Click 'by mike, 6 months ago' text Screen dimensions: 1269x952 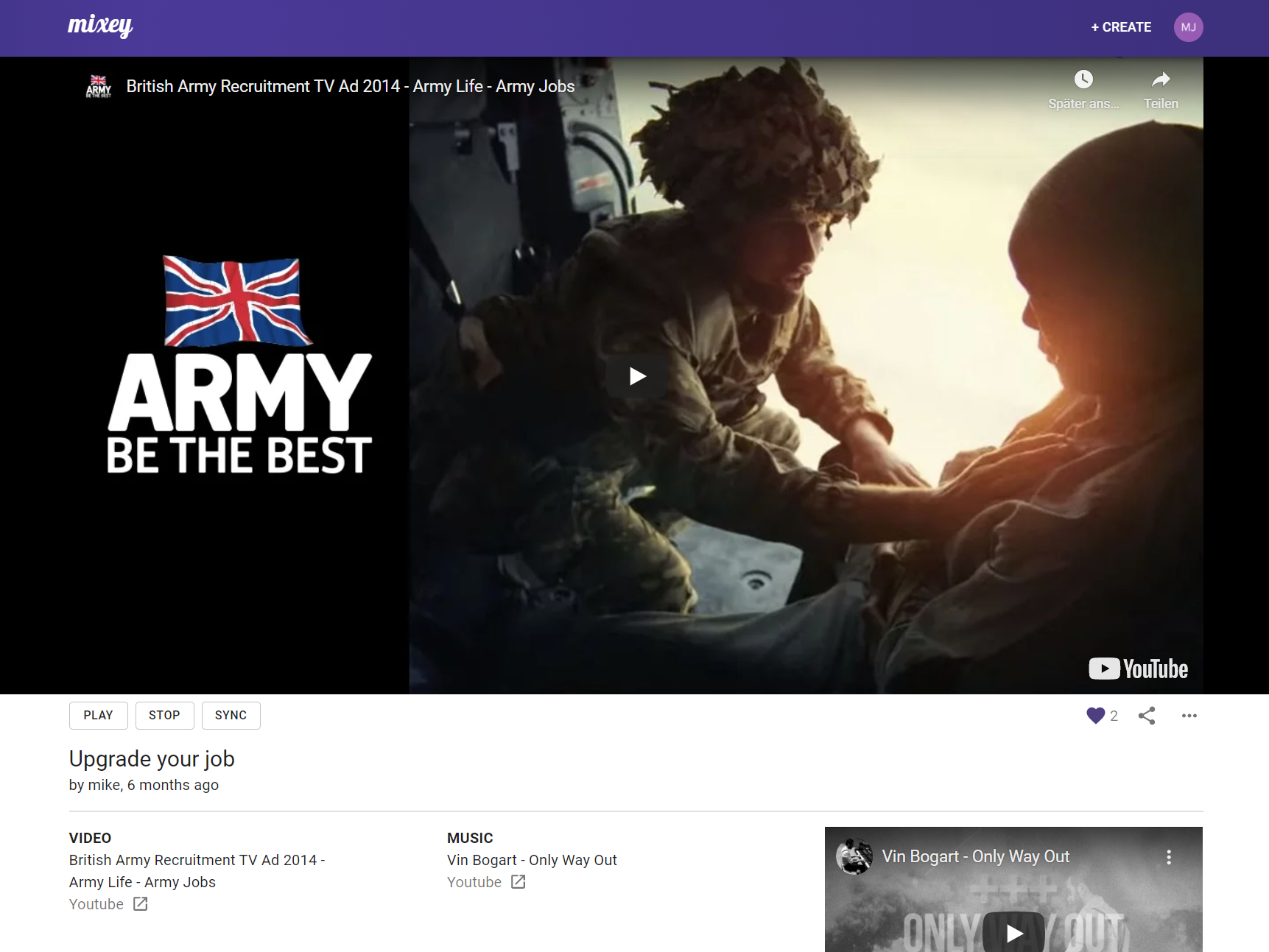coord(144,785)
